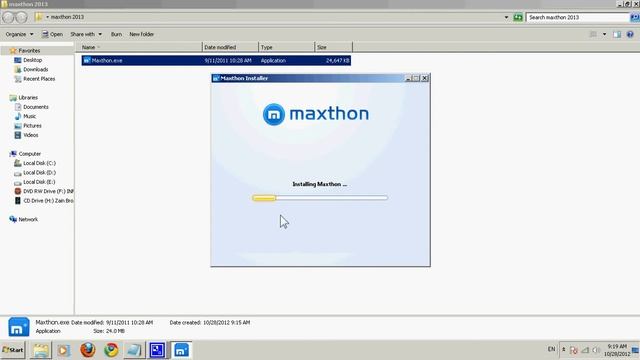Image resolution: width=640 pixels, height=360 pixels.
Task: Open Downloads in Favorites
Action: click(x=36, y=69)
